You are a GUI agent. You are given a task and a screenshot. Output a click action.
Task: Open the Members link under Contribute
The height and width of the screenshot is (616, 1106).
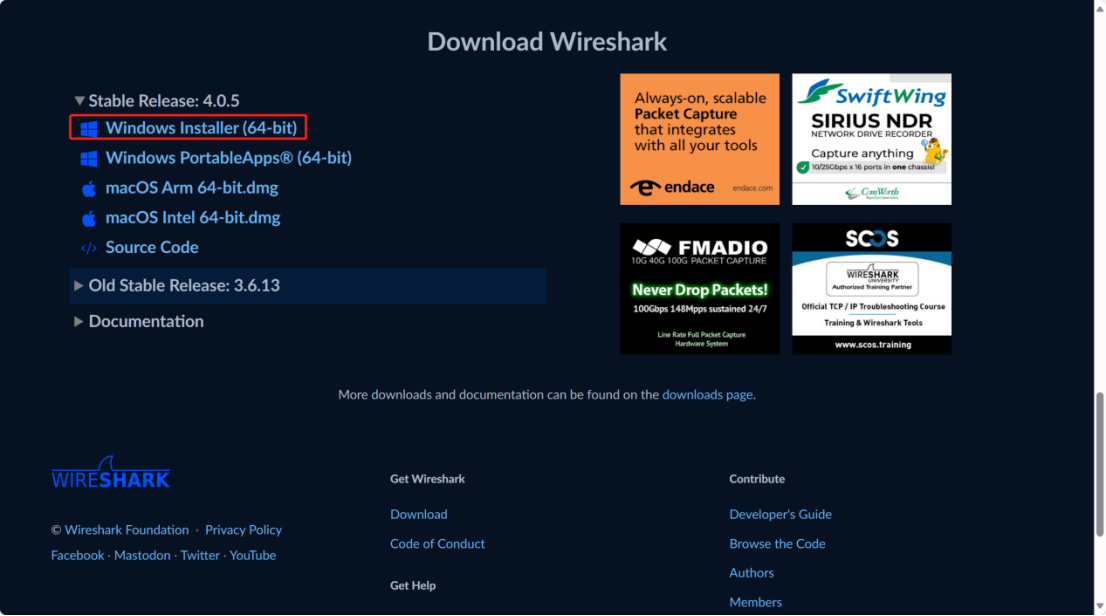click(755, 603)
